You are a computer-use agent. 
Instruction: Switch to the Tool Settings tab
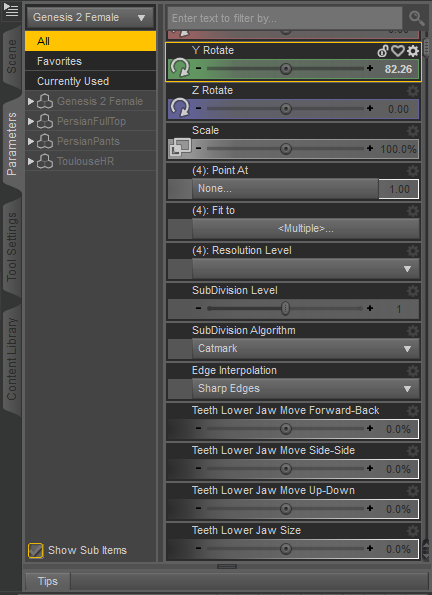(12, 247)
